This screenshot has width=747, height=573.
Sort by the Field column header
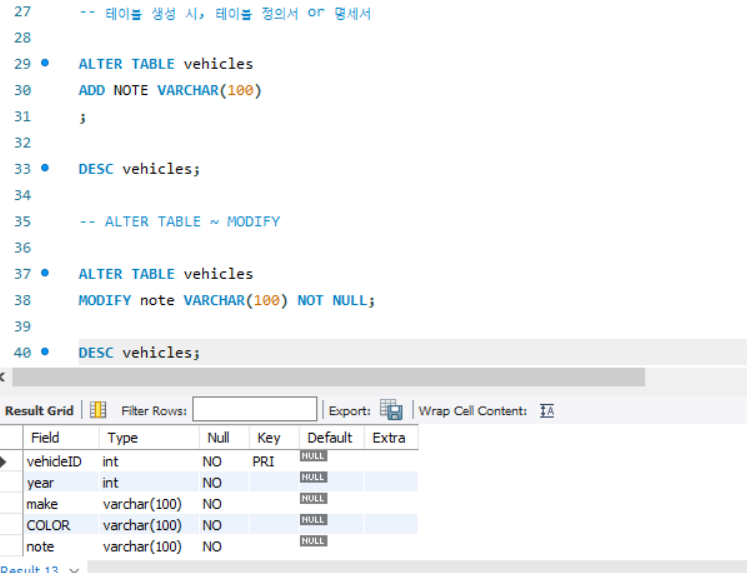click(x=61, y=437)
